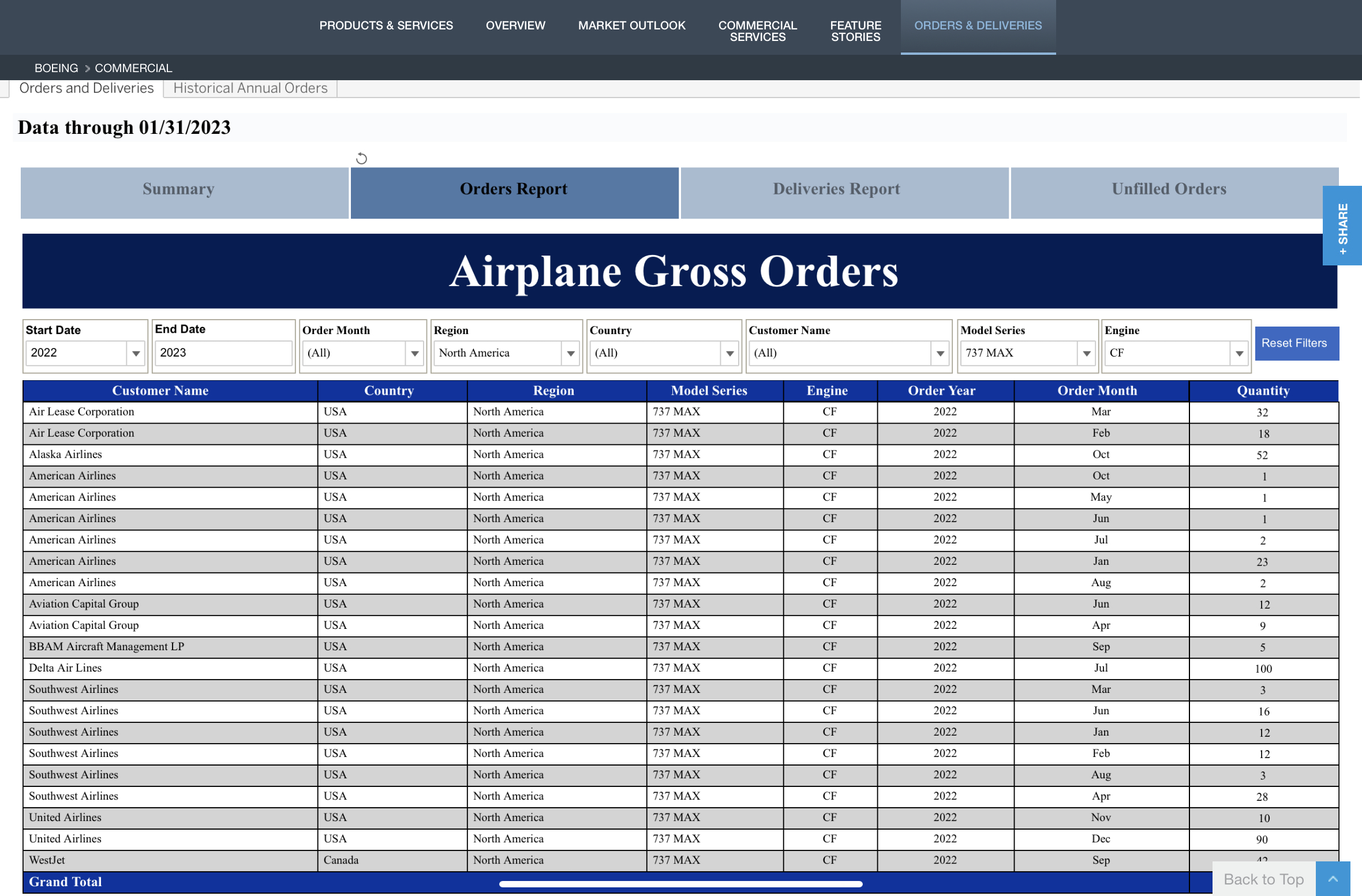The height and width of the screenshot is (896, 1362).
Task: Open the Deliveries Report tab
Action: (844, 193)
